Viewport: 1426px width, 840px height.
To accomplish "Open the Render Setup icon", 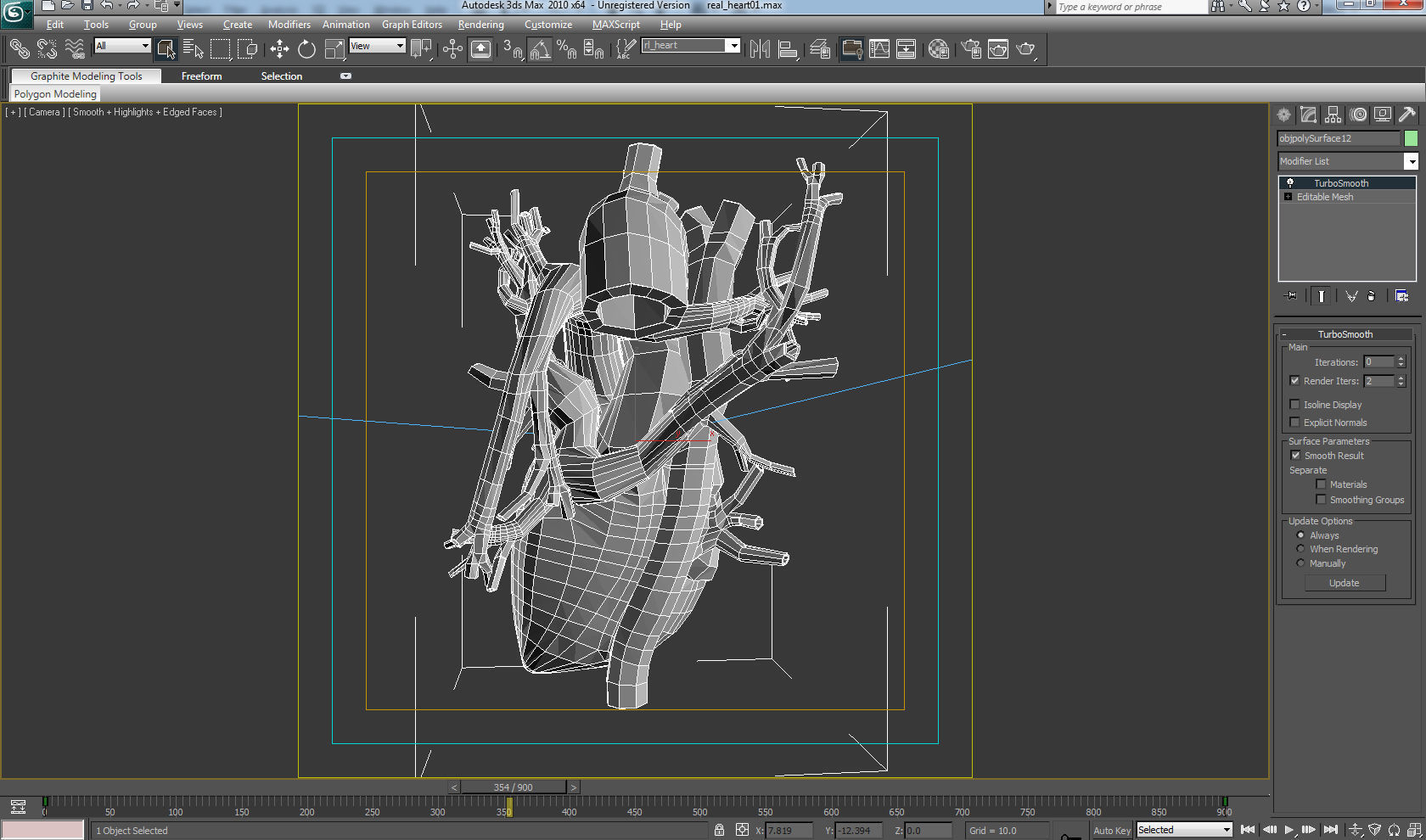I will click(971, 49).
